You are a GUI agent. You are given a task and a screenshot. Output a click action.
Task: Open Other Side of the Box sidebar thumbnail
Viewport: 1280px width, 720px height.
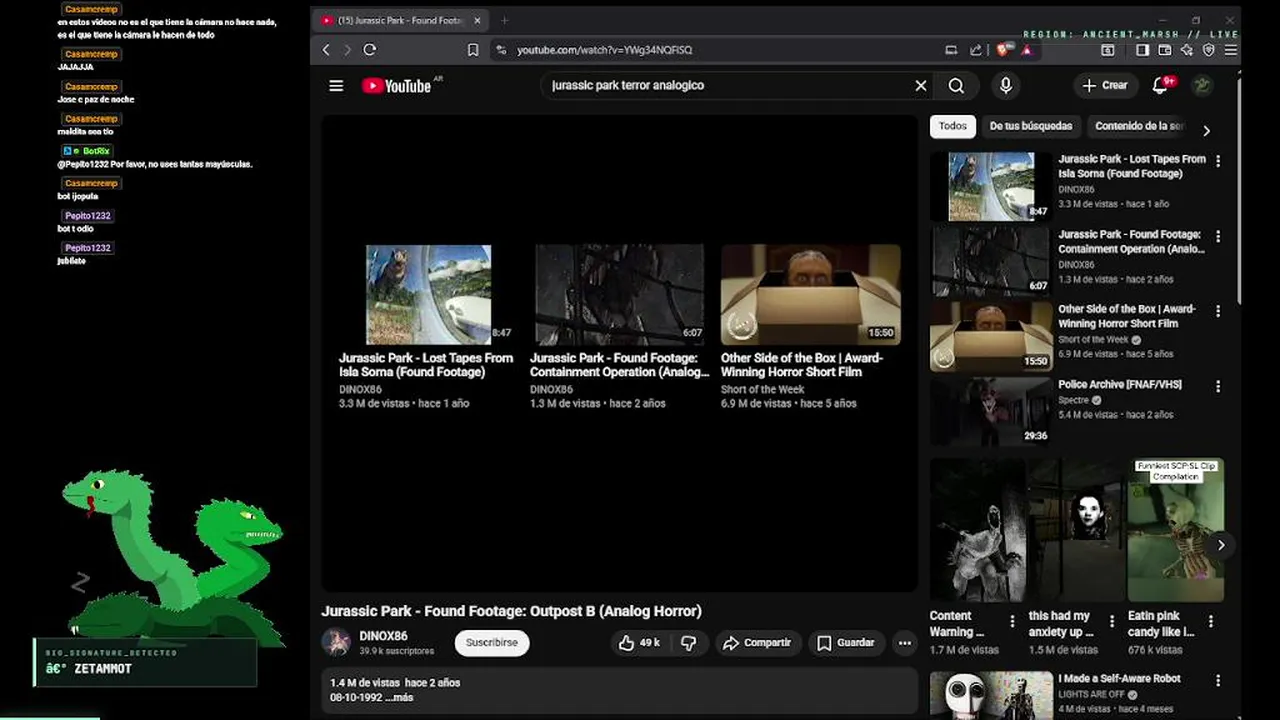click(x=991, y=336)
